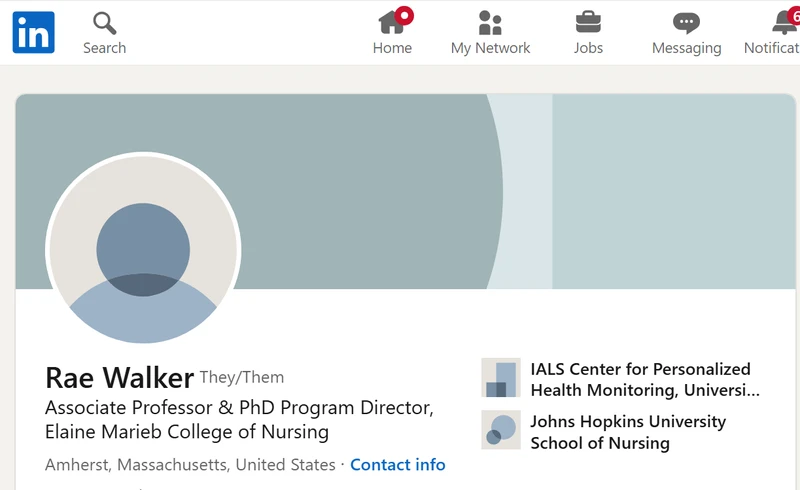Open Johns Hopkins University School of Nursing link

628,432
